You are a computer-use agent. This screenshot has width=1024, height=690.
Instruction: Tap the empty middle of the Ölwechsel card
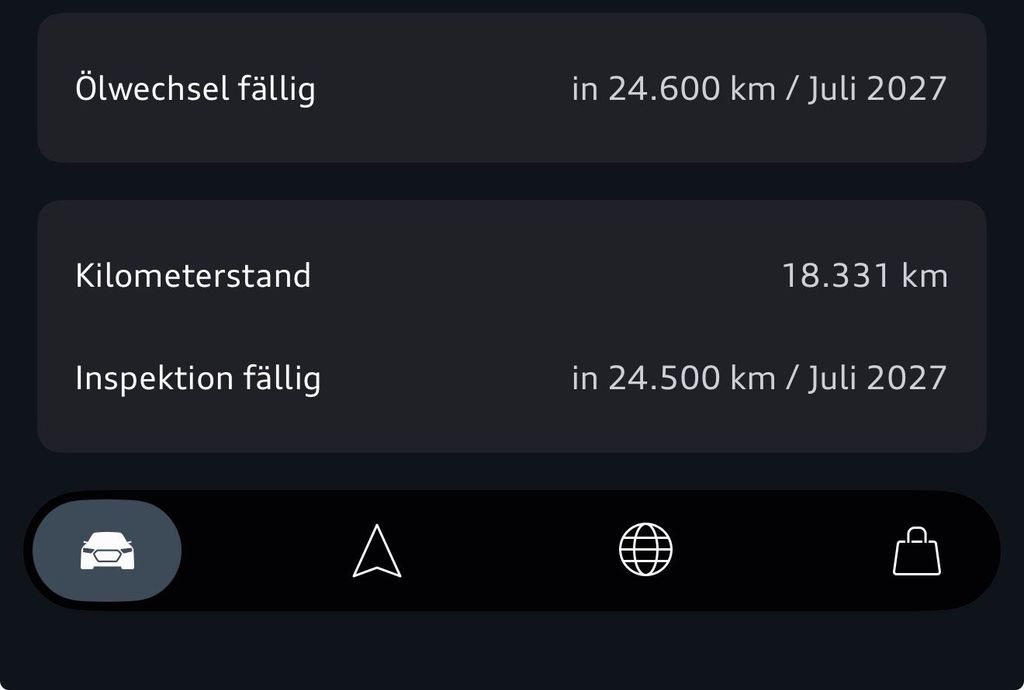[440, 90]
